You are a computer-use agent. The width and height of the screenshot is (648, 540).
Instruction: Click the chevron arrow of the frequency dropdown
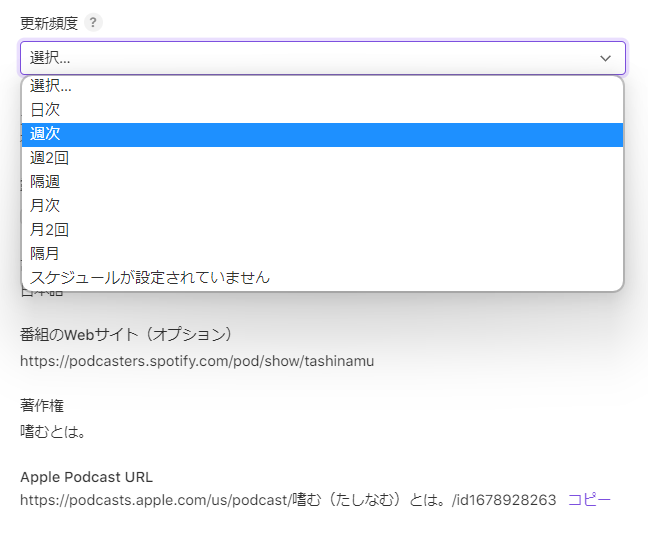(x=605, y=58)
